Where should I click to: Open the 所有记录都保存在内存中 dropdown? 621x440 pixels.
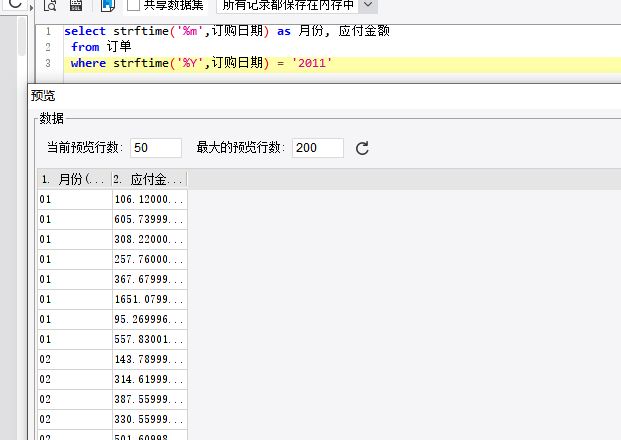(368, 5)
